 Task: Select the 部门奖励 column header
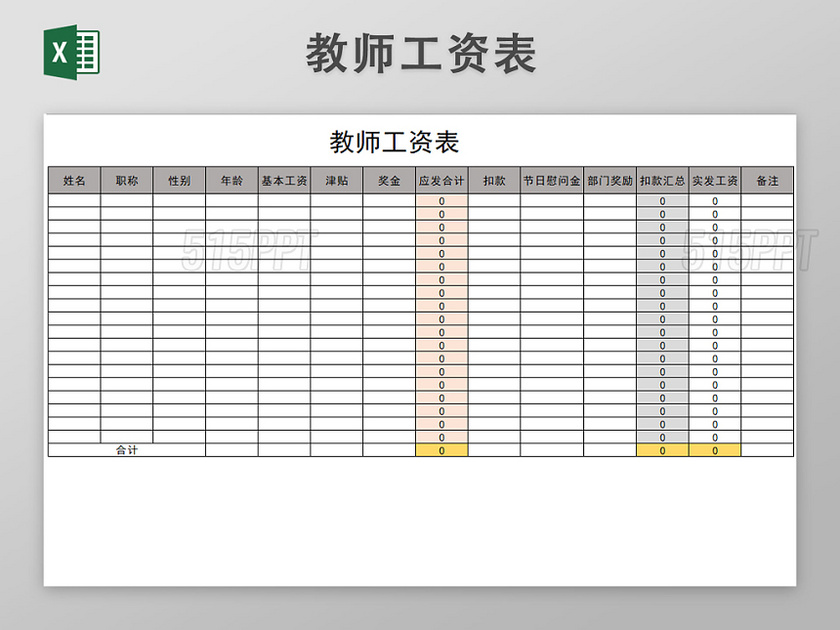(610, 181)
